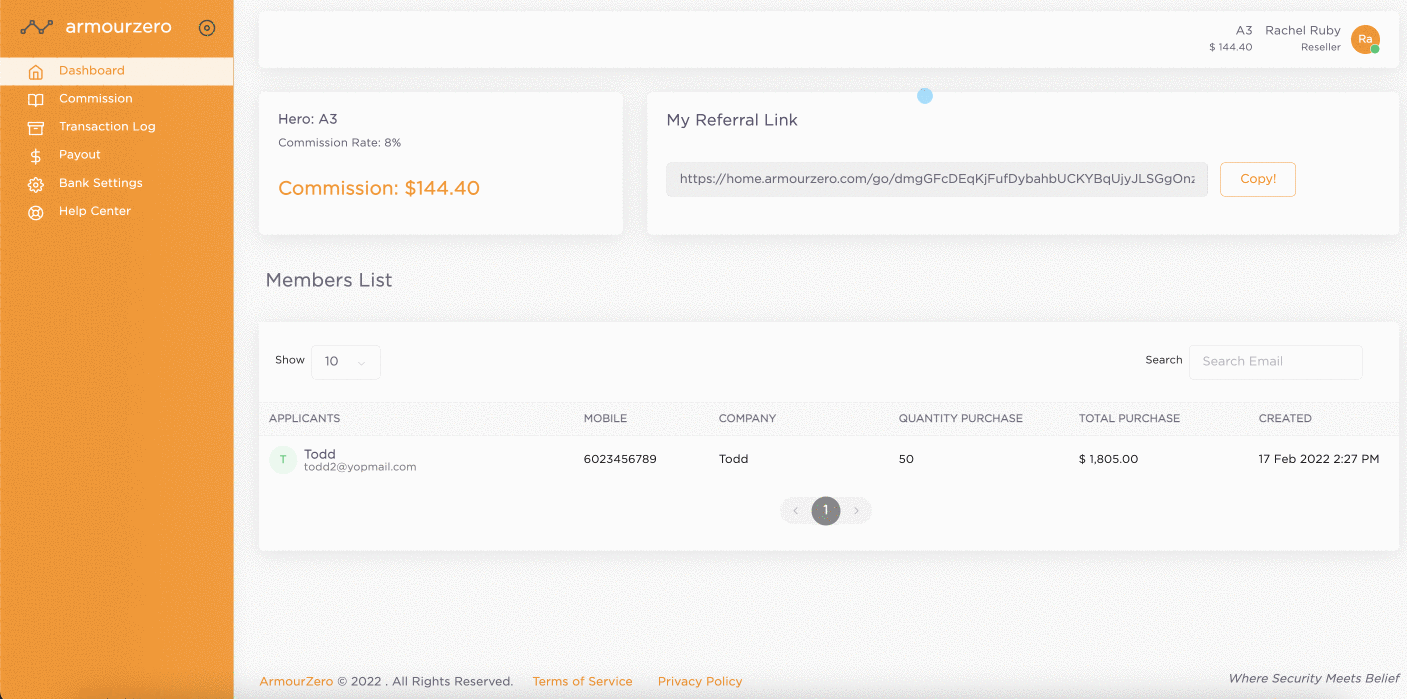Image resolution: width=1407 pixels, height=699 pixels.
Task: Click the Payout dollar icon
Action: point(36,156)
